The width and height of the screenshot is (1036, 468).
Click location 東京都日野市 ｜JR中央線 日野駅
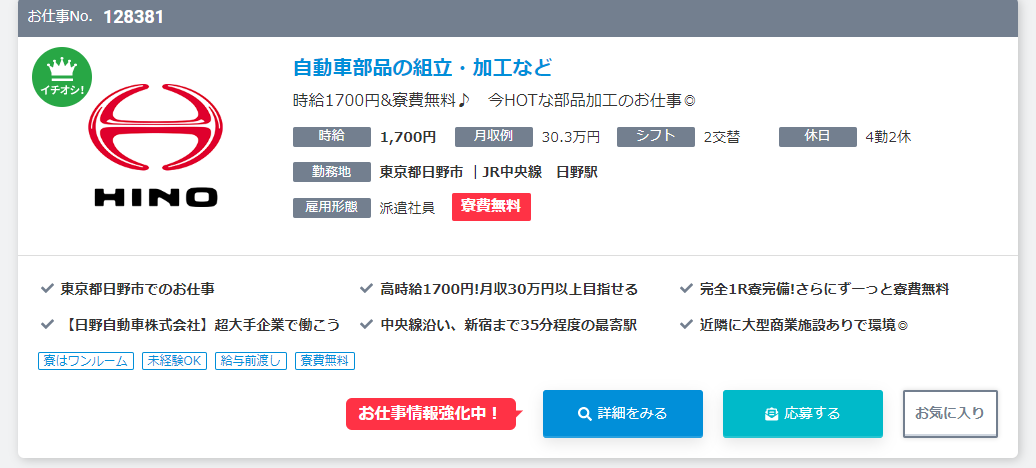(489, 173)
